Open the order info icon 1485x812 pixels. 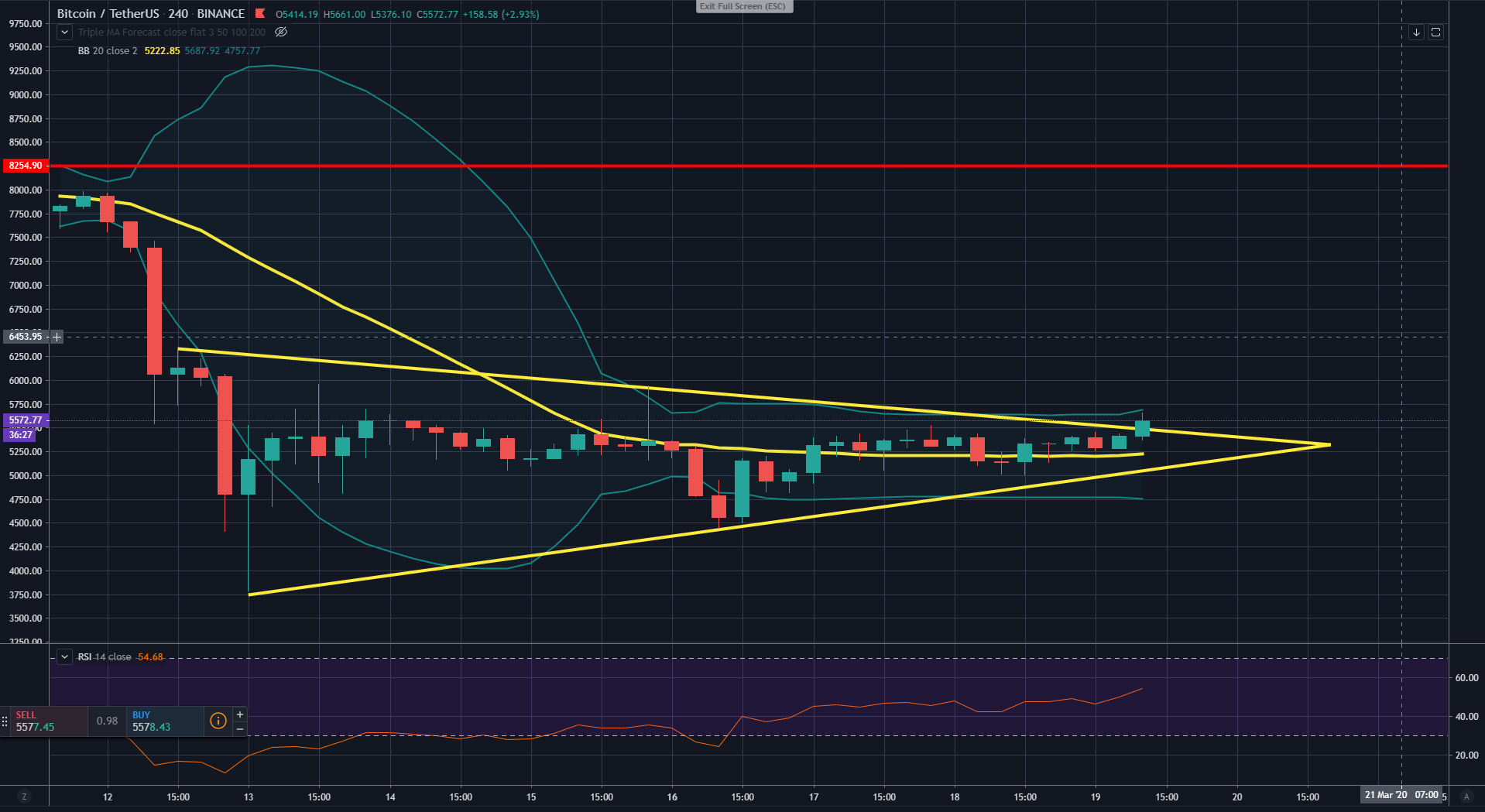tap(218, 721)
